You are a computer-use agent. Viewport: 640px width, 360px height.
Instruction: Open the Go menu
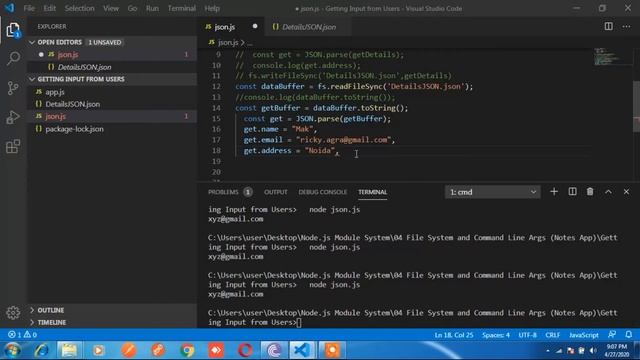click(132, 8)
